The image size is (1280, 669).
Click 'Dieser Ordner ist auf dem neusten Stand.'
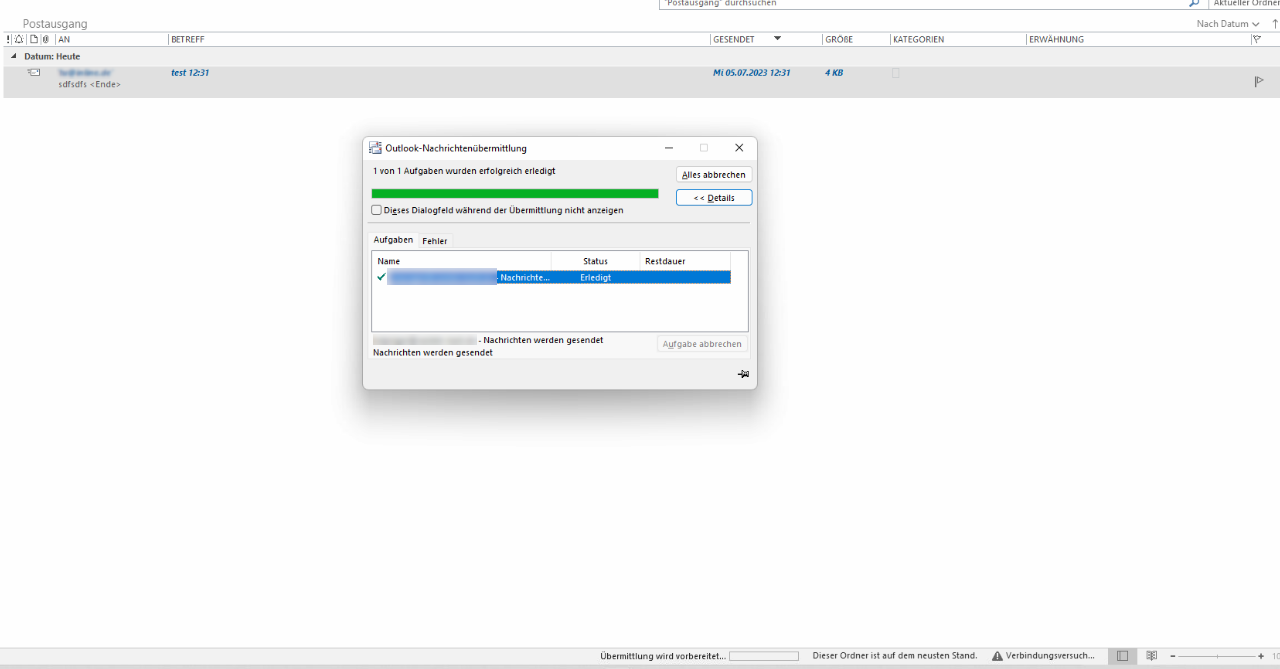click(895, 656)
